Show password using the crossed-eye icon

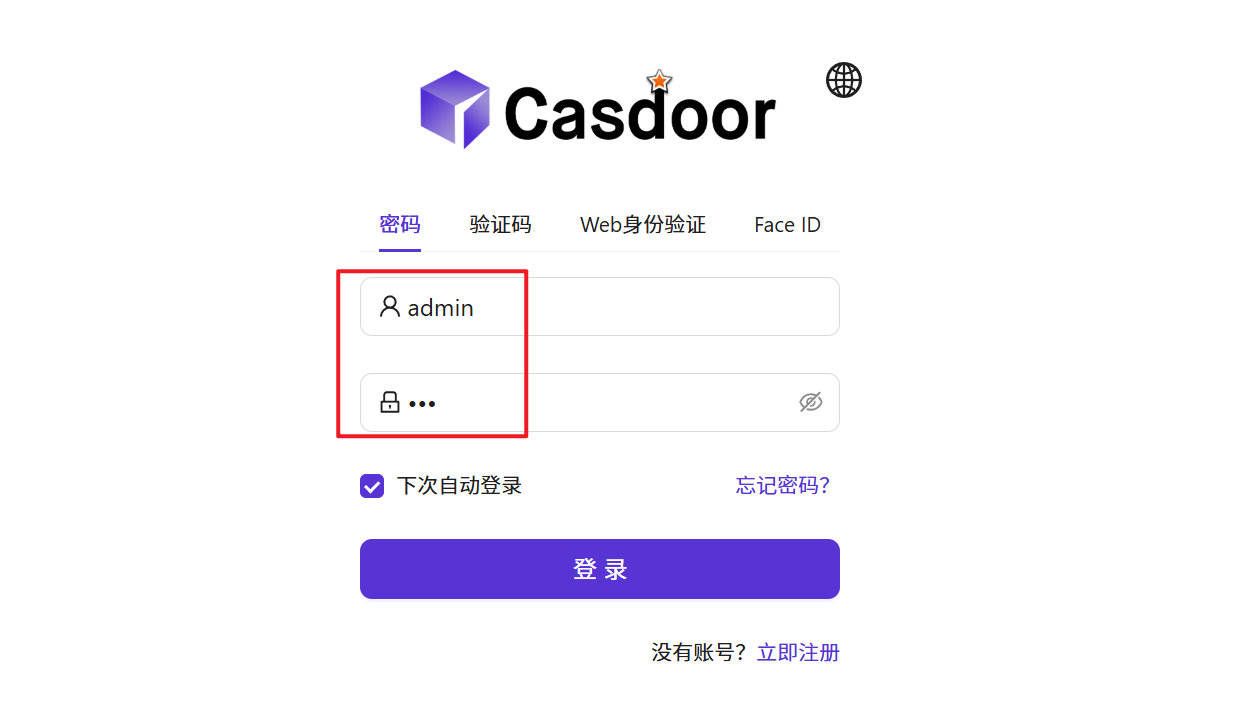click(811, 402)
